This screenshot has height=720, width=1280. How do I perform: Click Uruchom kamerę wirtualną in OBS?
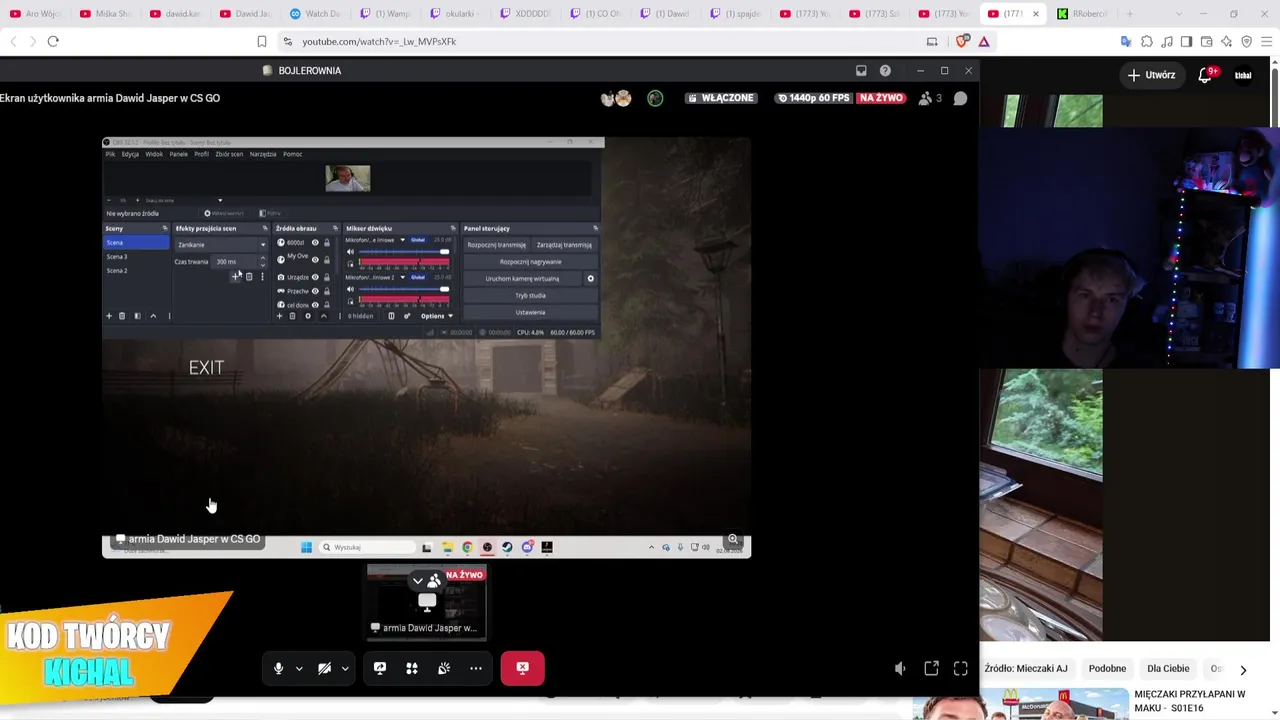[522, 279]
